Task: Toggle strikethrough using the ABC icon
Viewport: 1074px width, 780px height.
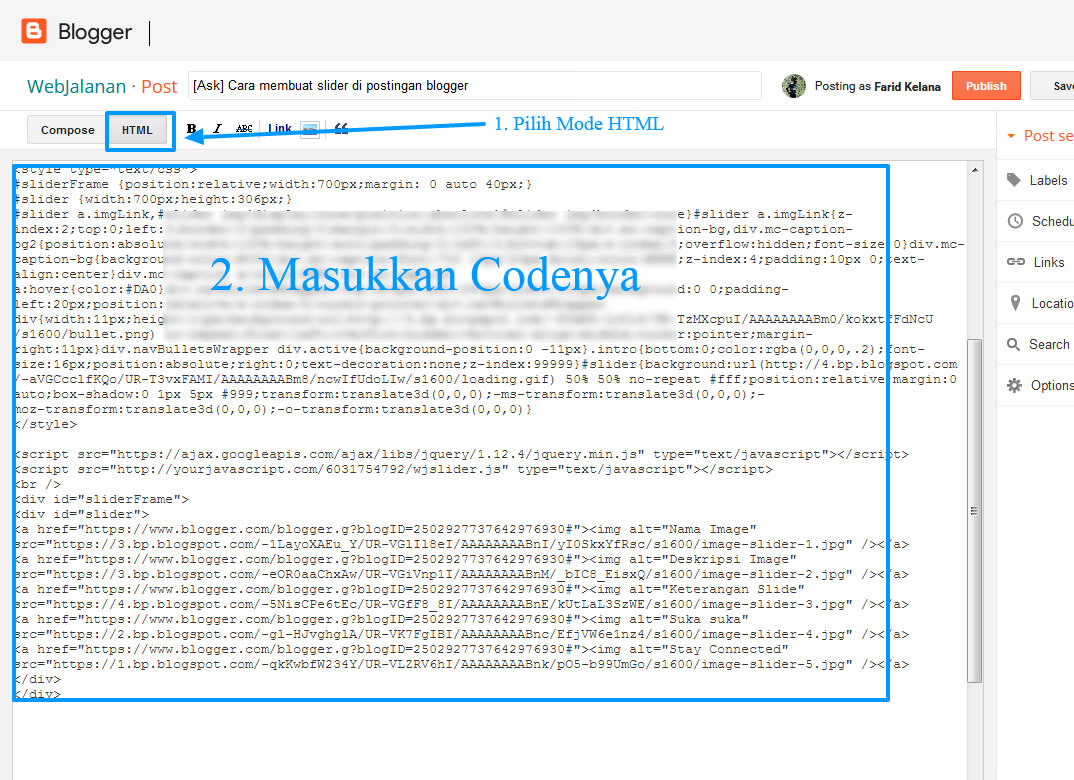Action: coord(244,129)
